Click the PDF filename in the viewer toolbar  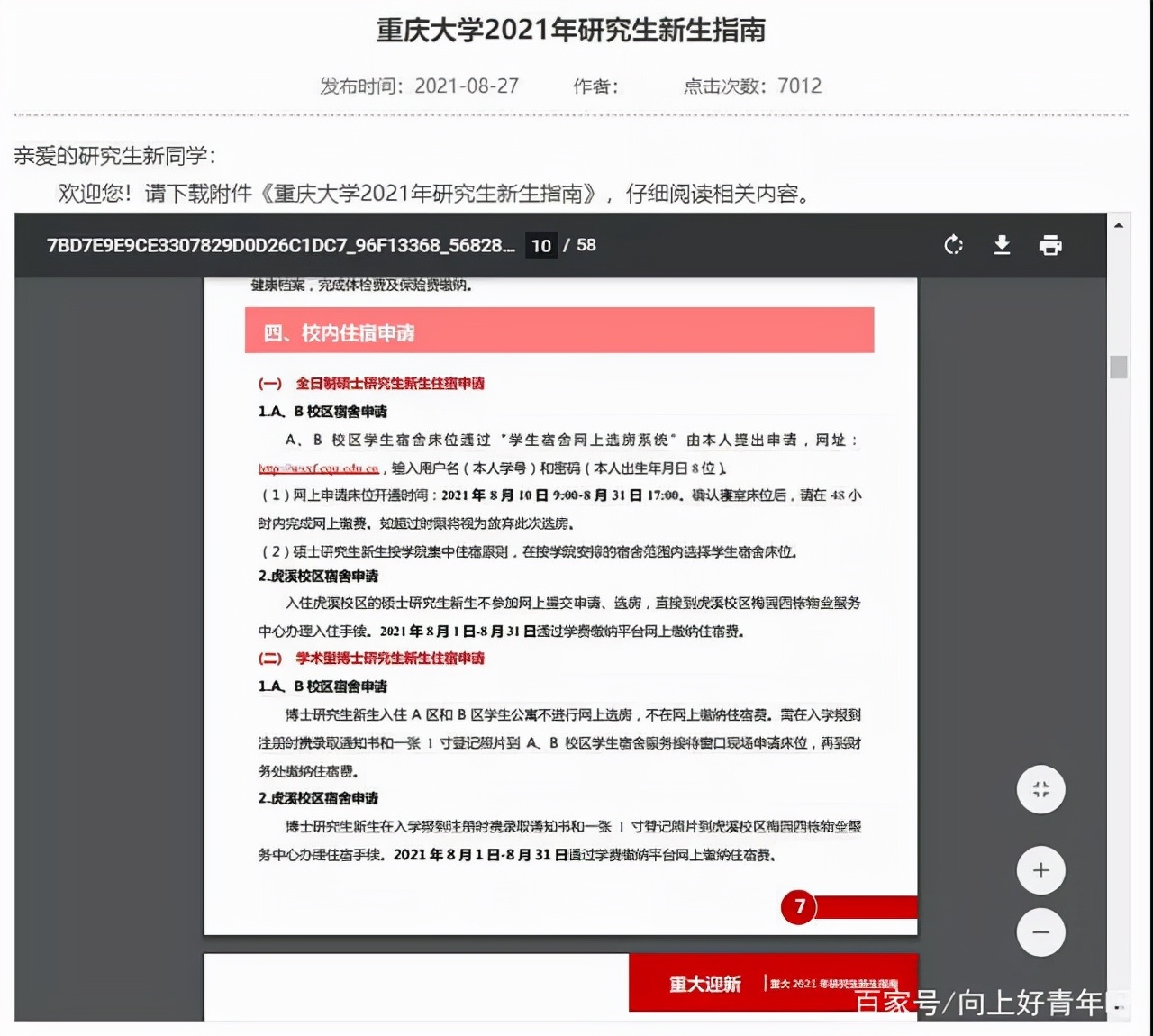[x=279, y=244]
